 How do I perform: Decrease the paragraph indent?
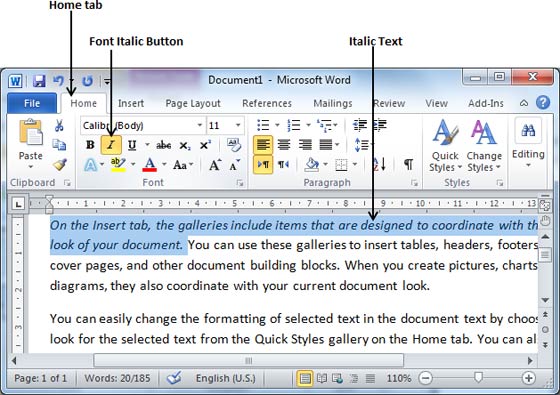pos(360,125)
